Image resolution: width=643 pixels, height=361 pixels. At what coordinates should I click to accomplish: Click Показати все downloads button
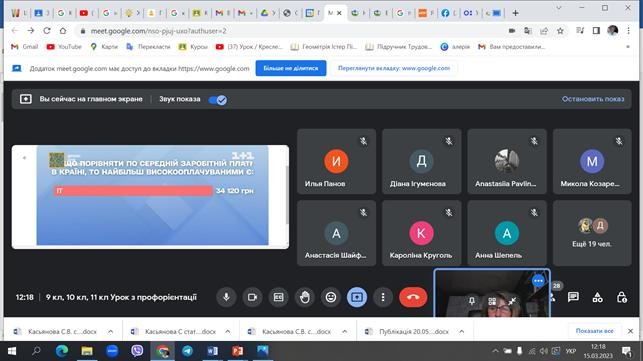[595, 331]
